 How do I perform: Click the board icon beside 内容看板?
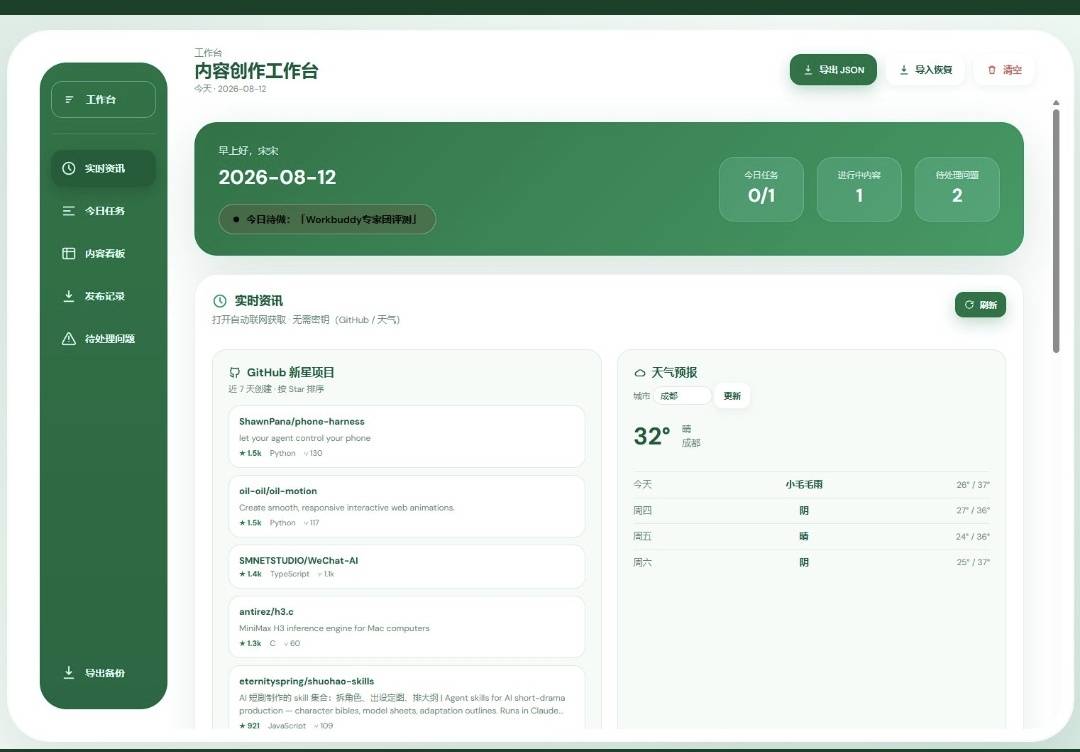(69, 253)
